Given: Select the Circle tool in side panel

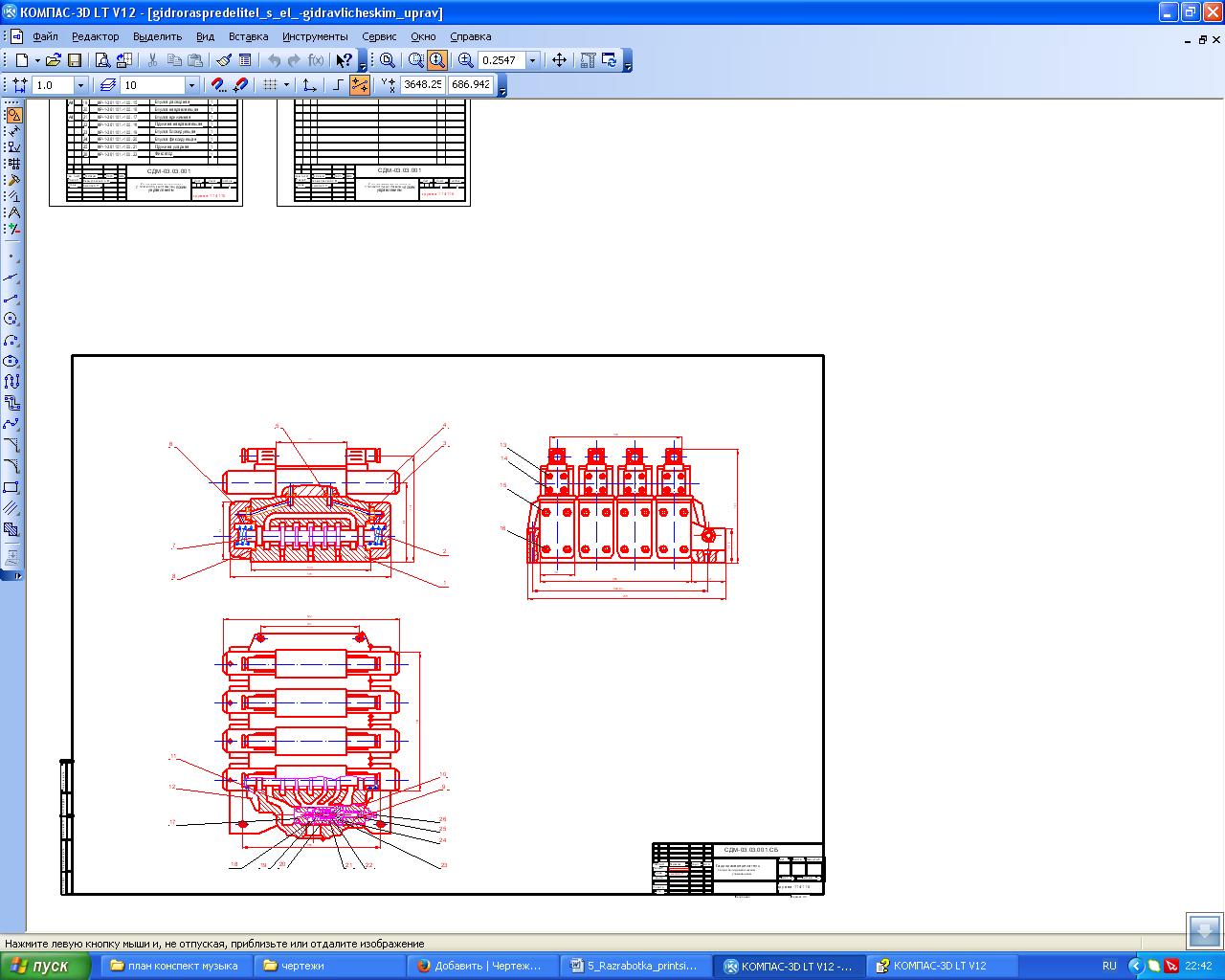Looking at the screenshot, I should (x=11, y=319).
